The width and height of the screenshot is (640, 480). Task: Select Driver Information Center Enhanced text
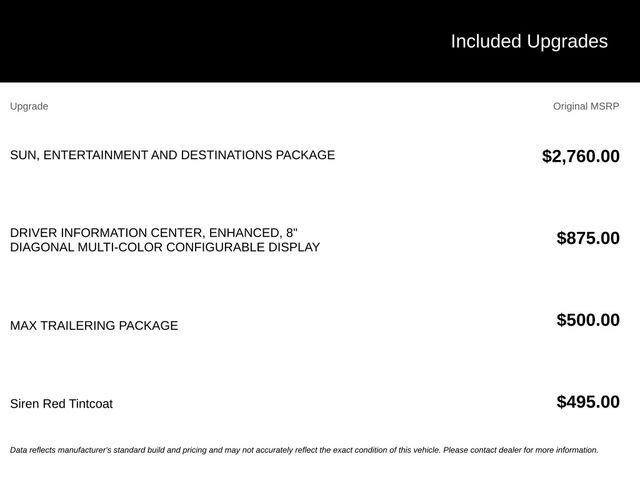[x=154, y=233]
